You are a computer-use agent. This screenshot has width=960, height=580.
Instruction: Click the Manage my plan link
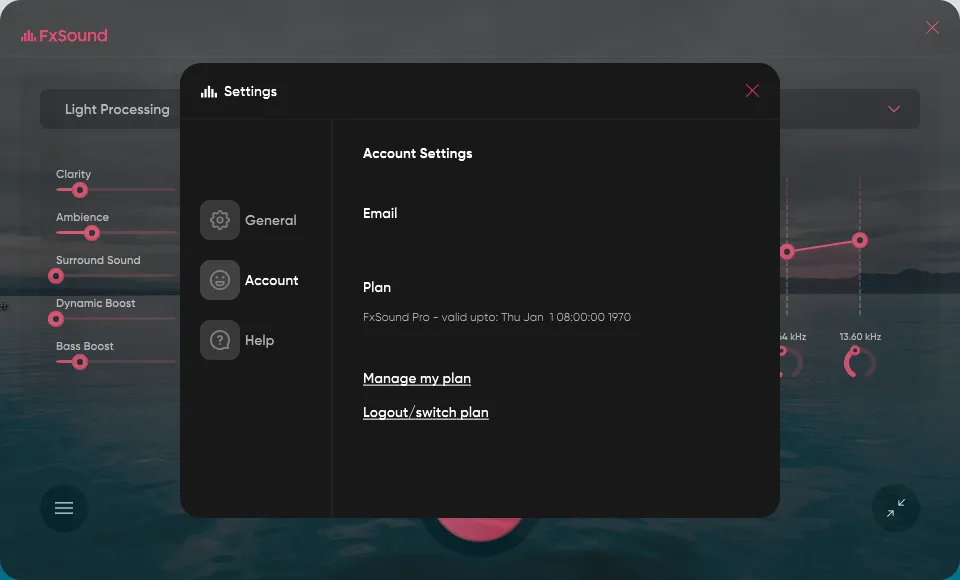point(417,378)
